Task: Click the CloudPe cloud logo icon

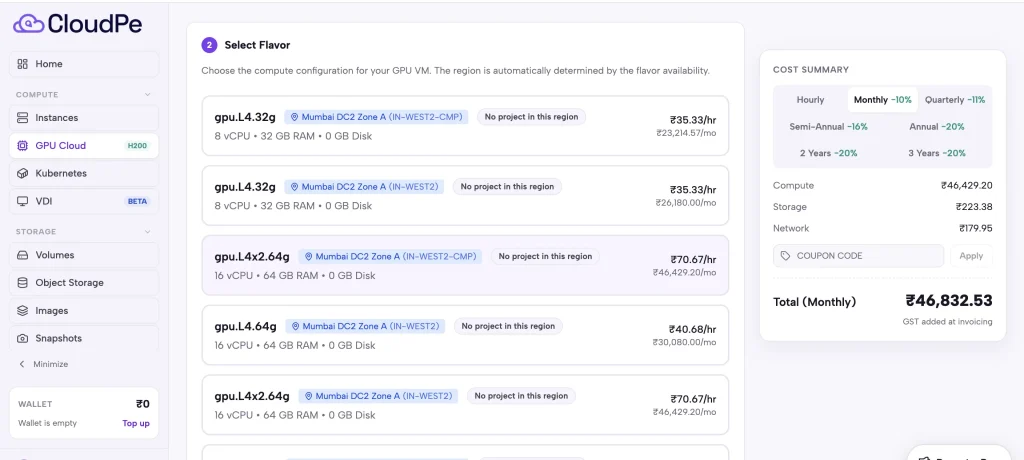Action: 29,24
